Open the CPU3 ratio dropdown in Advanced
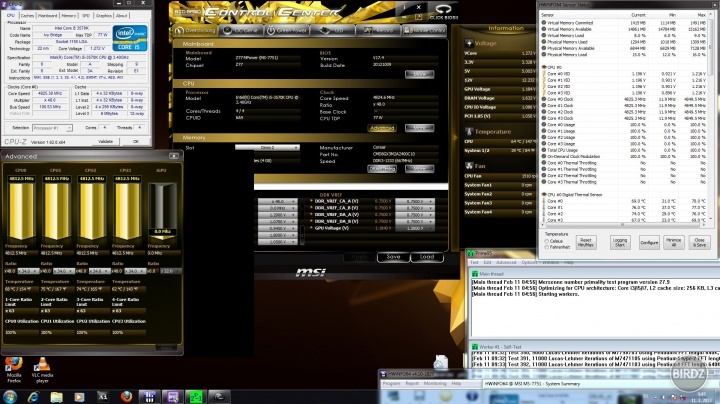 (134, 271)
